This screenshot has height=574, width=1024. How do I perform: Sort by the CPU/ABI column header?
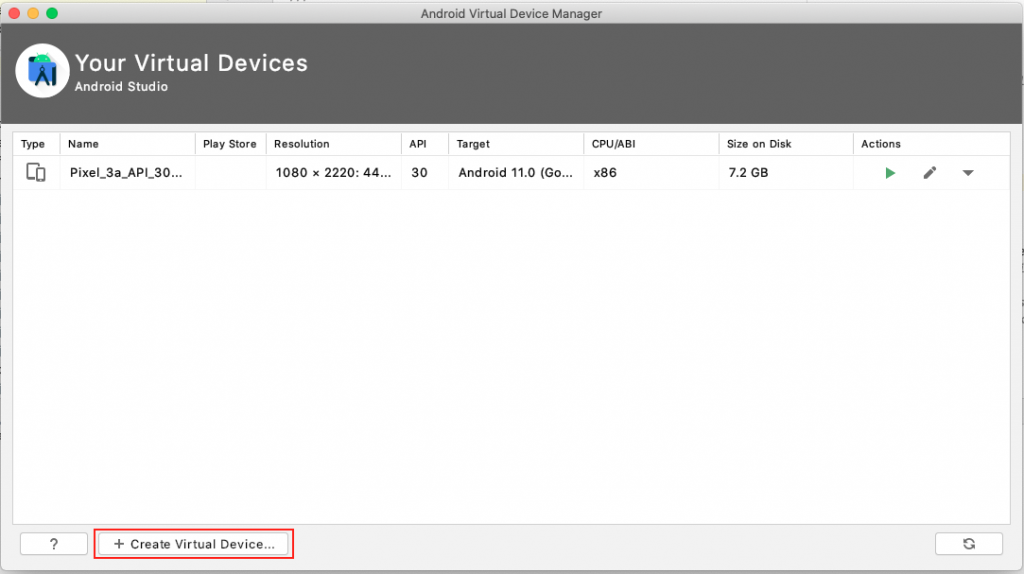click(x=651, y=144)
